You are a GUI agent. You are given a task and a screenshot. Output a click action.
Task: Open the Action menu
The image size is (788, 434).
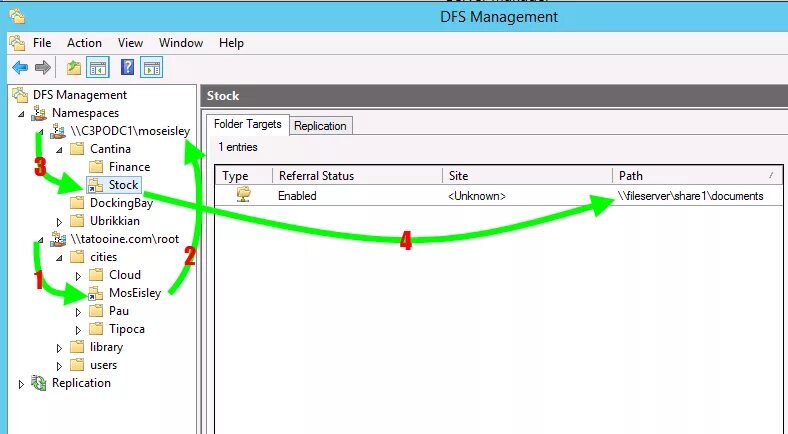coord(84,43)
